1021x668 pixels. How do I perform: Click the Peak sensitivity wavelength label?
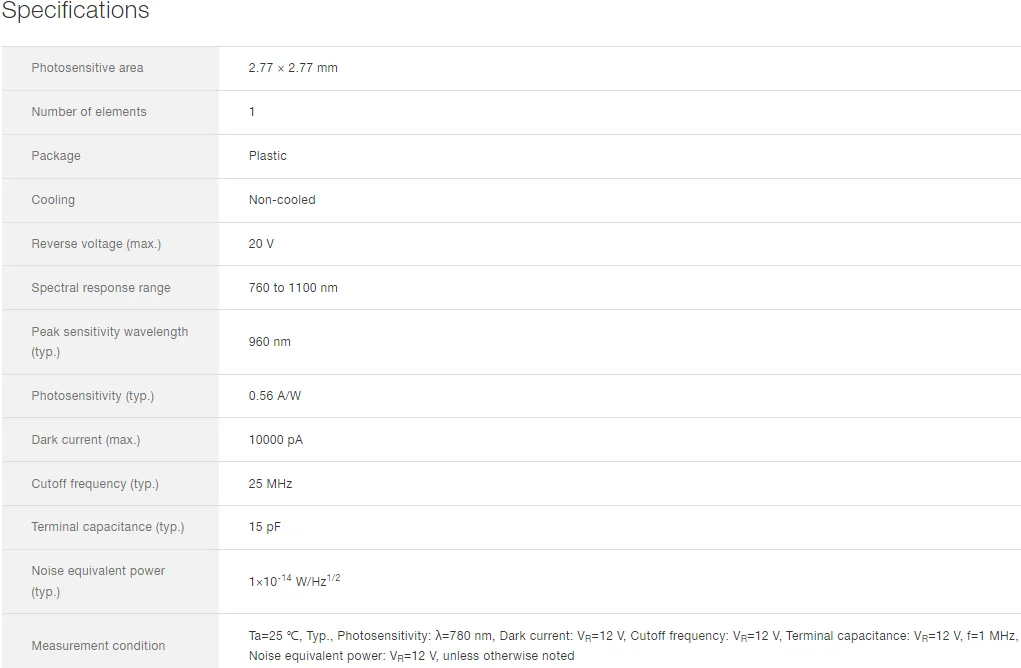pyautogui.click(x=109, y=332)
